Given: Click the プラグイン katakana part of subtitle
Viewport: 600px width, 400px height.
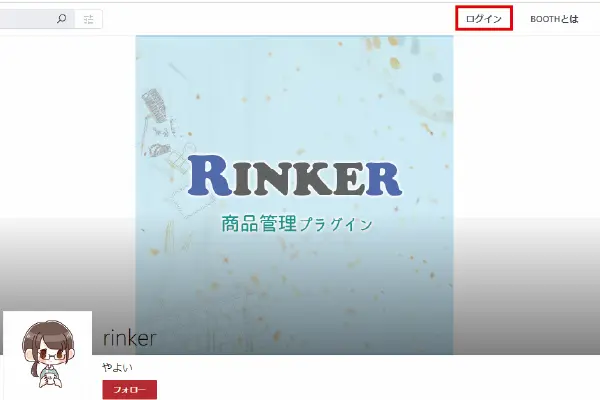Looking at the screenshot, I should [336, 224].
